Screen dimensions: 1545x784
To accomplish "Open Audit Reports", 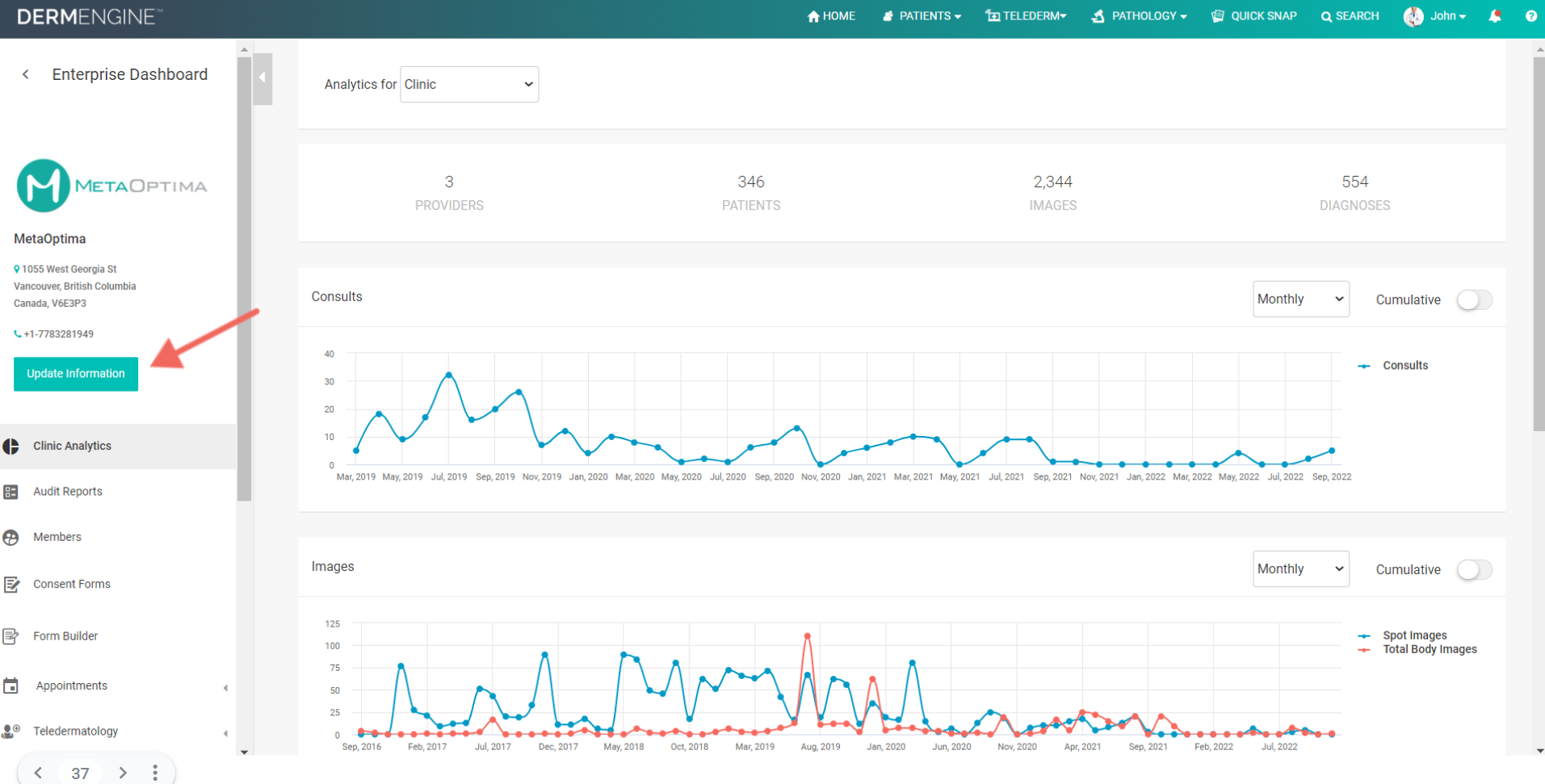I will click(x=68, y=492).
